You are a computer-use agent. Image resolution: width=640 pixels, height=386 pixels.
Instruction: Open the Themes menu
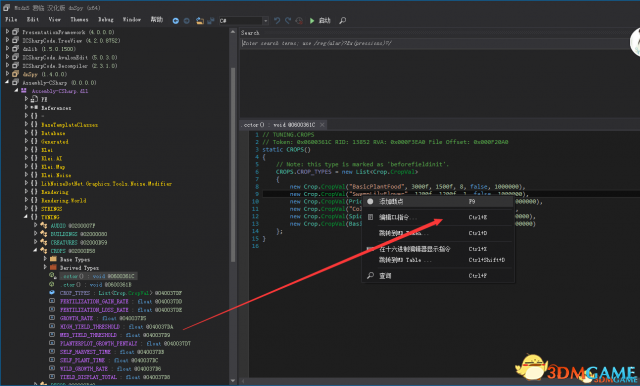(x=79, y=20)
